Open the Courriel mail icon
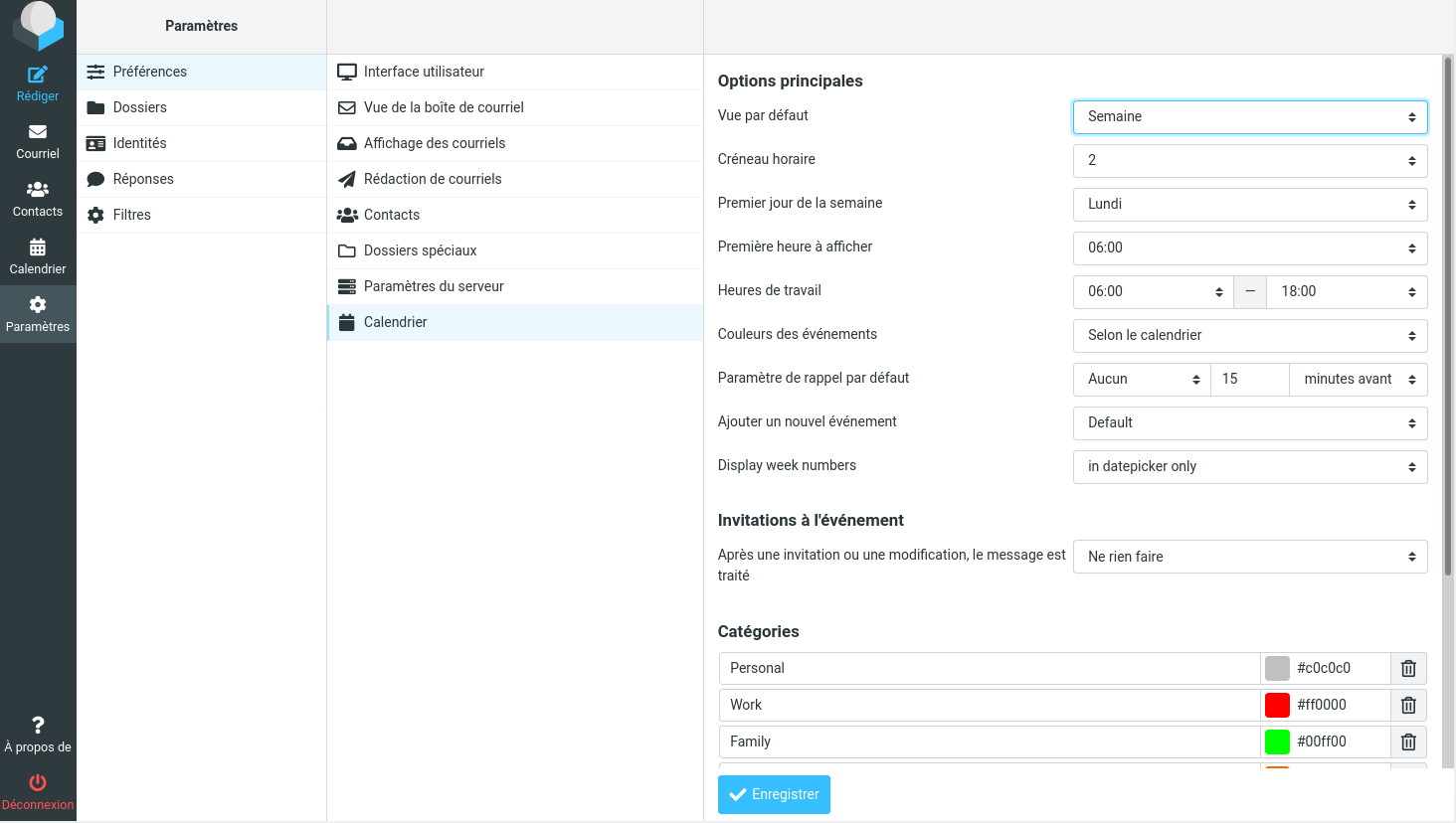The height and width of the screenshot is (823, 1456). tap(38, 132)
